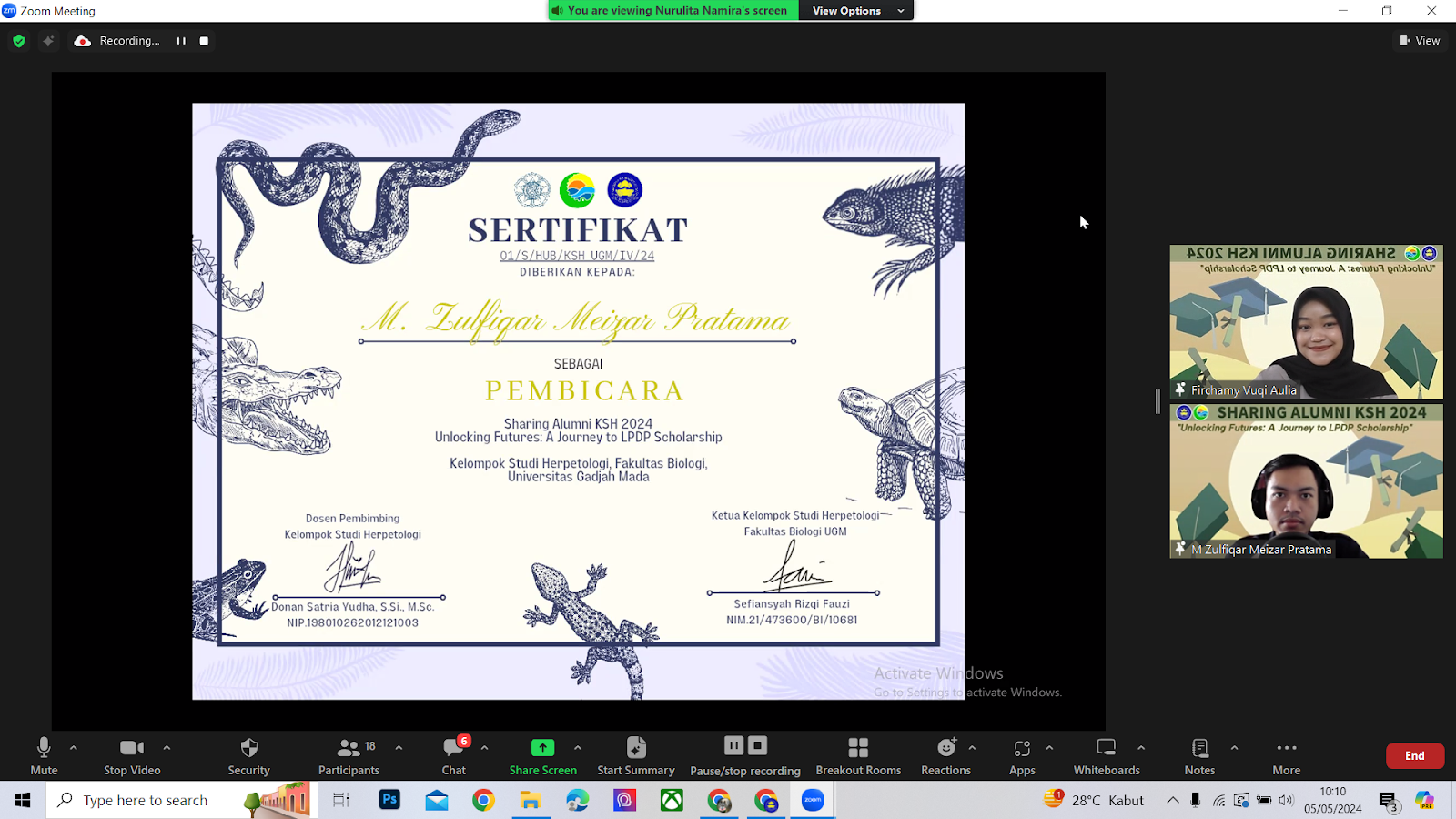The width and height of the screenshot is (1456, 819).
Task: Open Whiteboards
Action: [x=1107, y=756]
